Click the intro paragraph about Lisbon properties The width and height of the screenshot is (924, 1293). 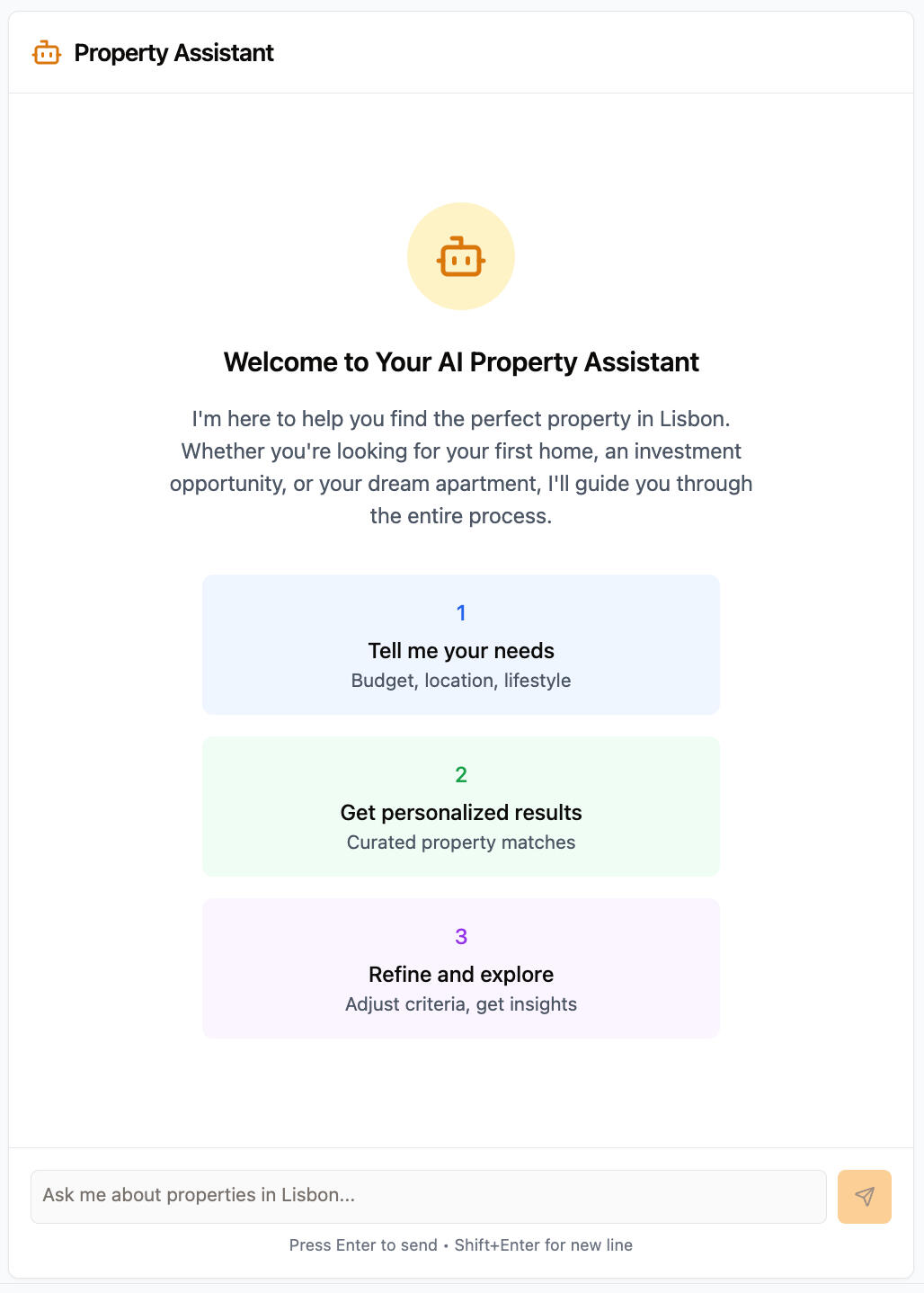pos(461,467)
